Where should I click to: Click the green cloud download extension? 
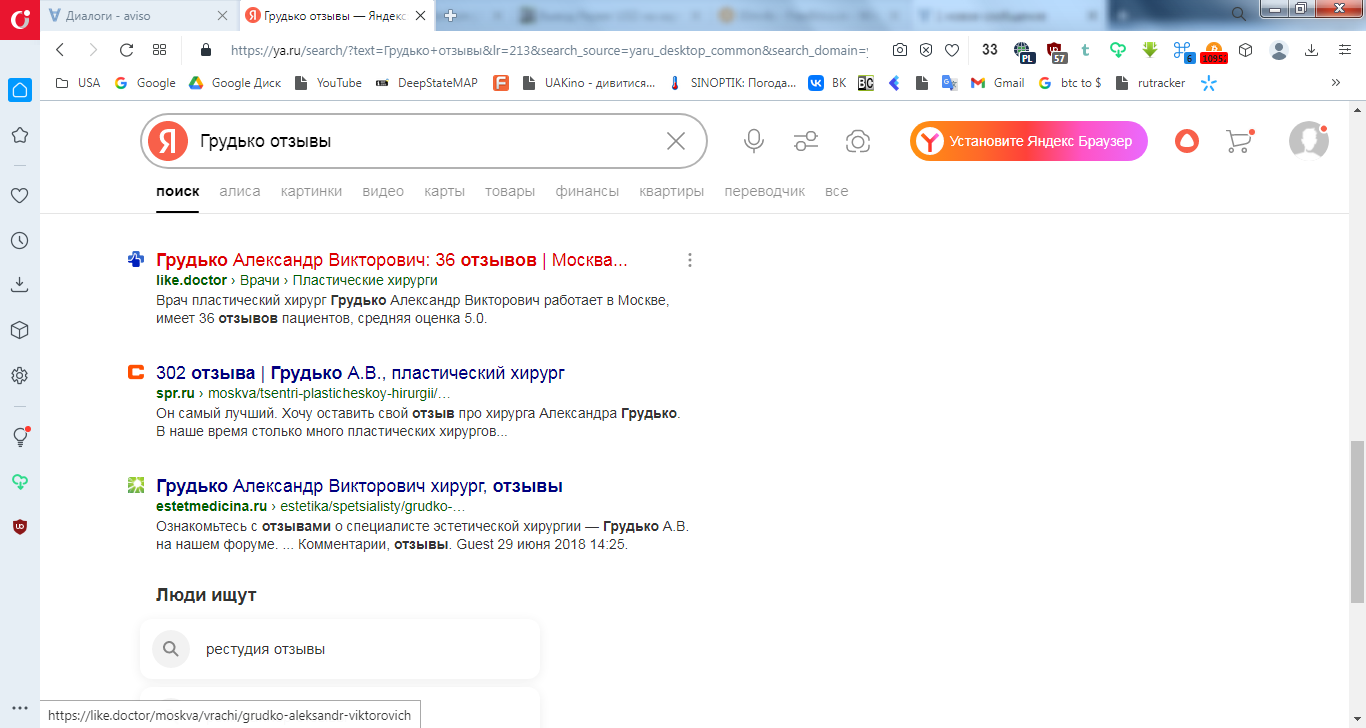coord(1118,50)
